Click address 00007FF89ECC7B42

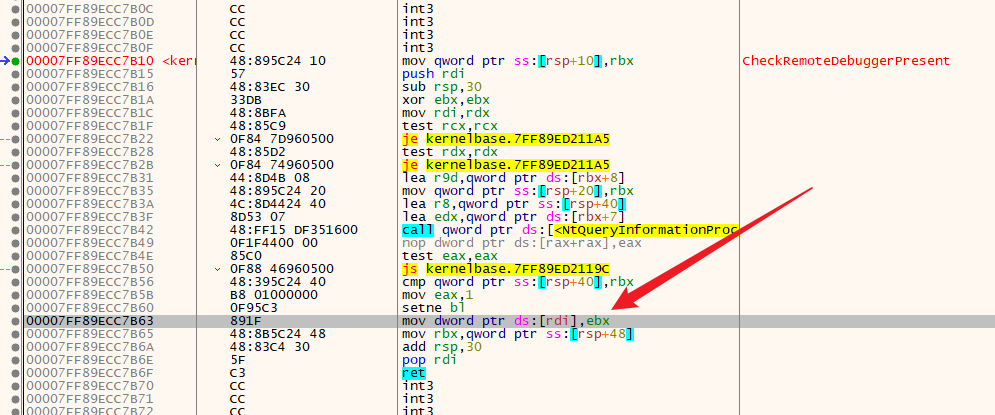[x=90, y=230]
